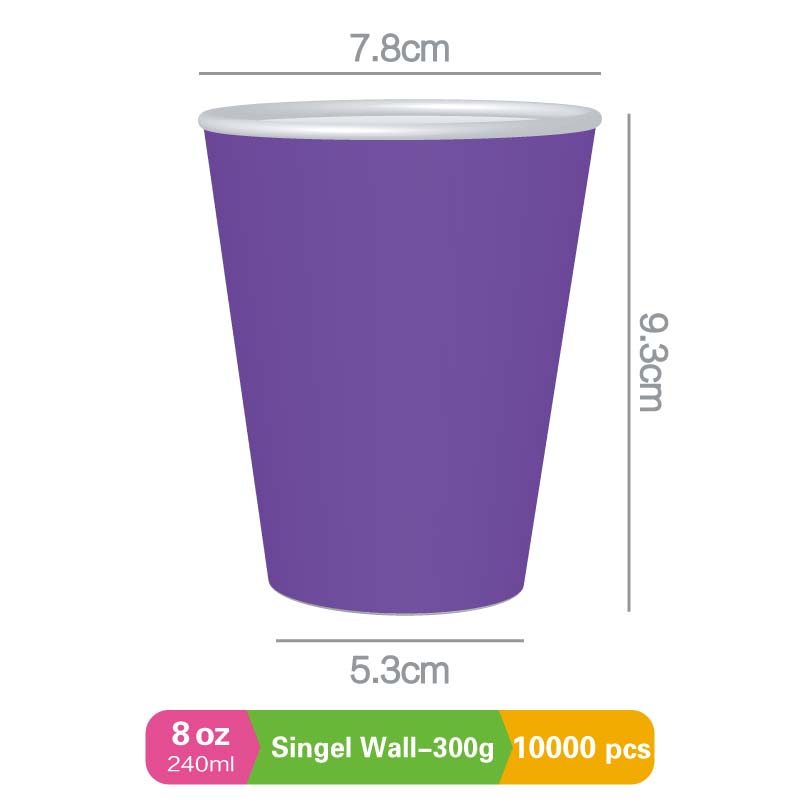
Task: Click the 9.3cm height label
Action: [651, 361]
